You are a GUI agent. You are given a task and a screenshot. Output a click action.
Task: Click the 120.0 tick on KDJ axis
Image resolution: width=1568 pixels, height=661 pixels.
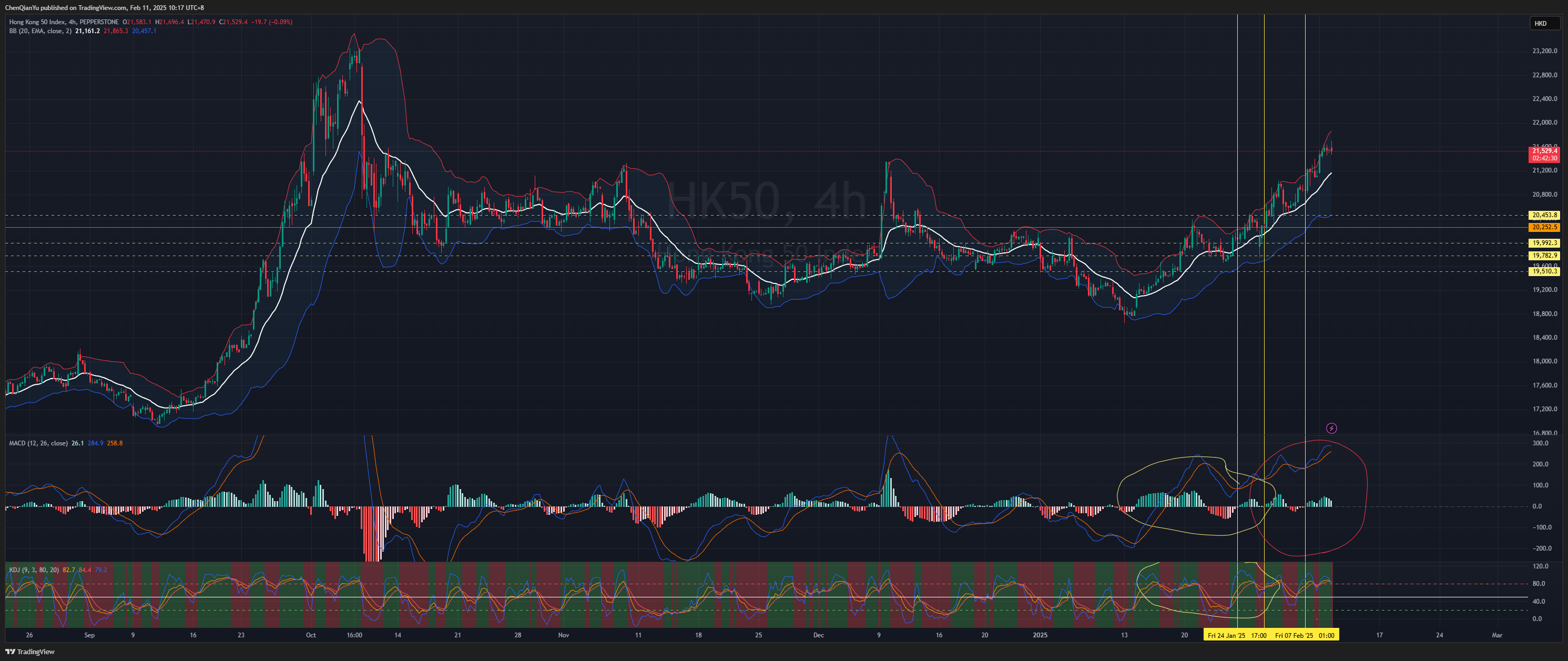(x=1541, y=566)
